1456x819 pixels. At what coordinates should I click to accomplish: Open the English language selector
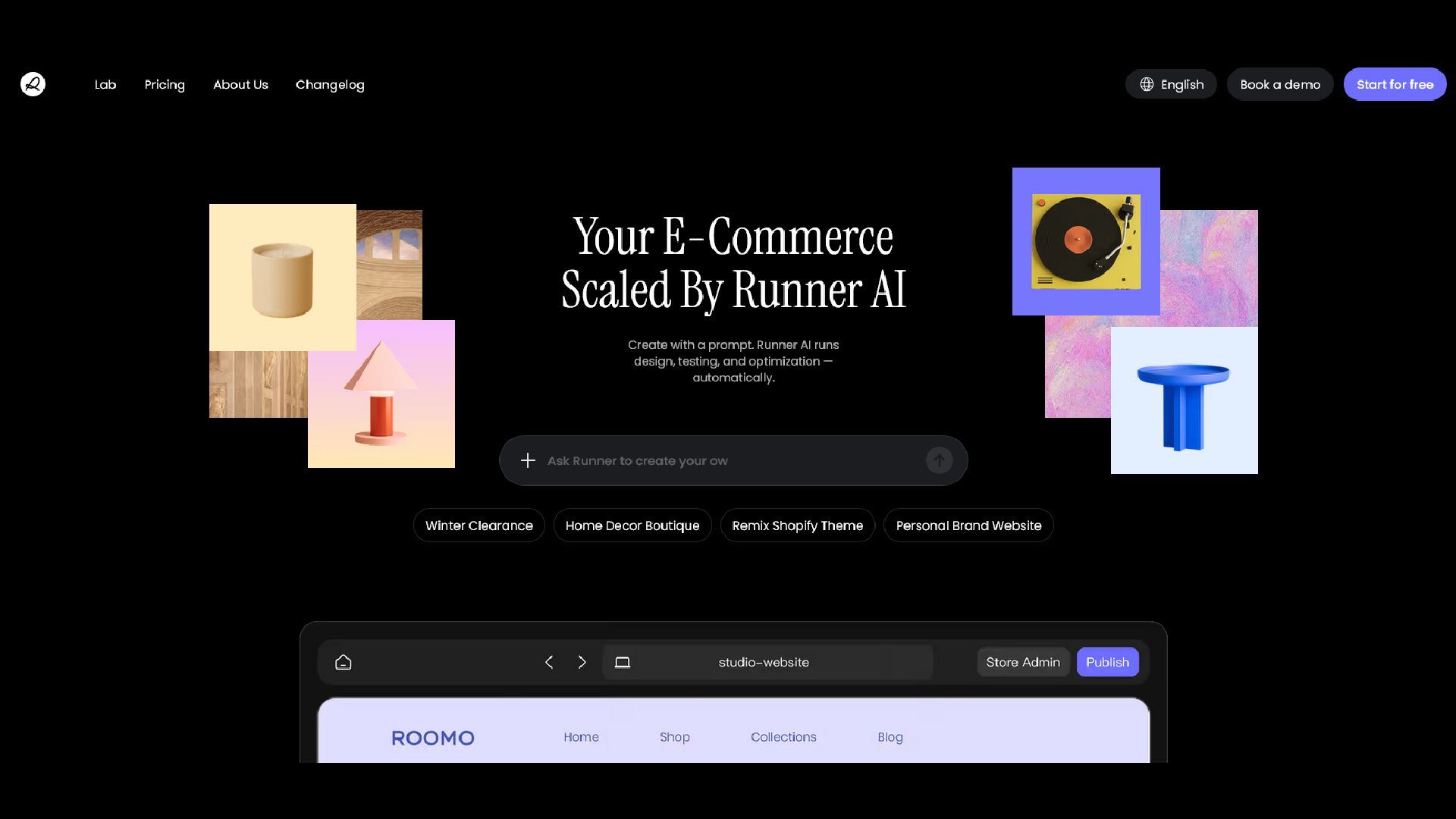(1171, 84)
